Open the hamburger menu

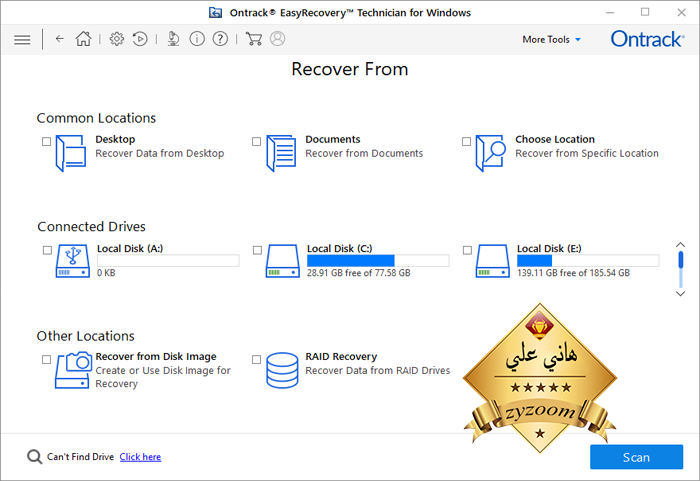coord(22,40)
